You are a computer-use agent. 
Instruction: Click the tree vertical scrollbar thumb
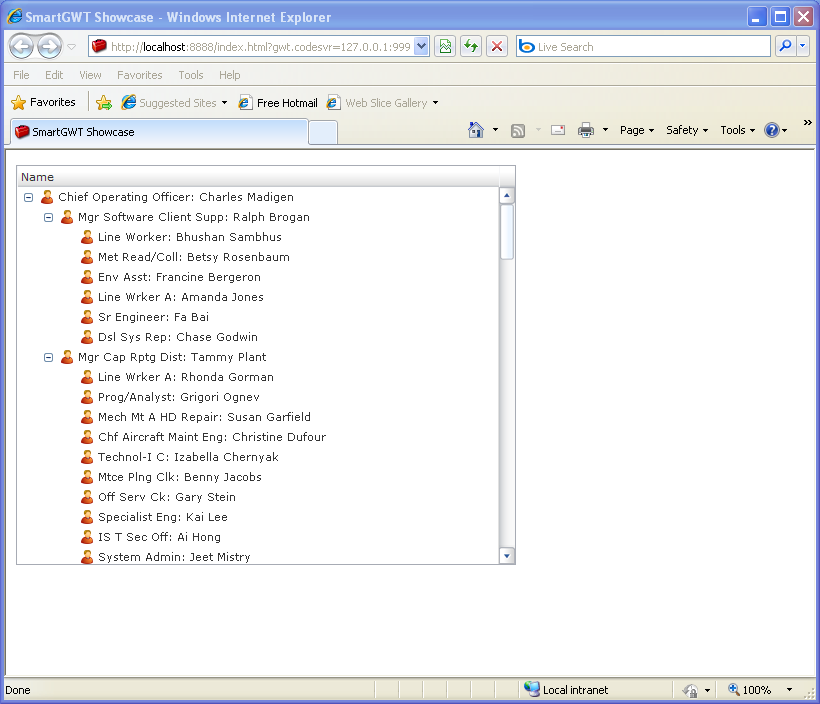tap(507, 232)
